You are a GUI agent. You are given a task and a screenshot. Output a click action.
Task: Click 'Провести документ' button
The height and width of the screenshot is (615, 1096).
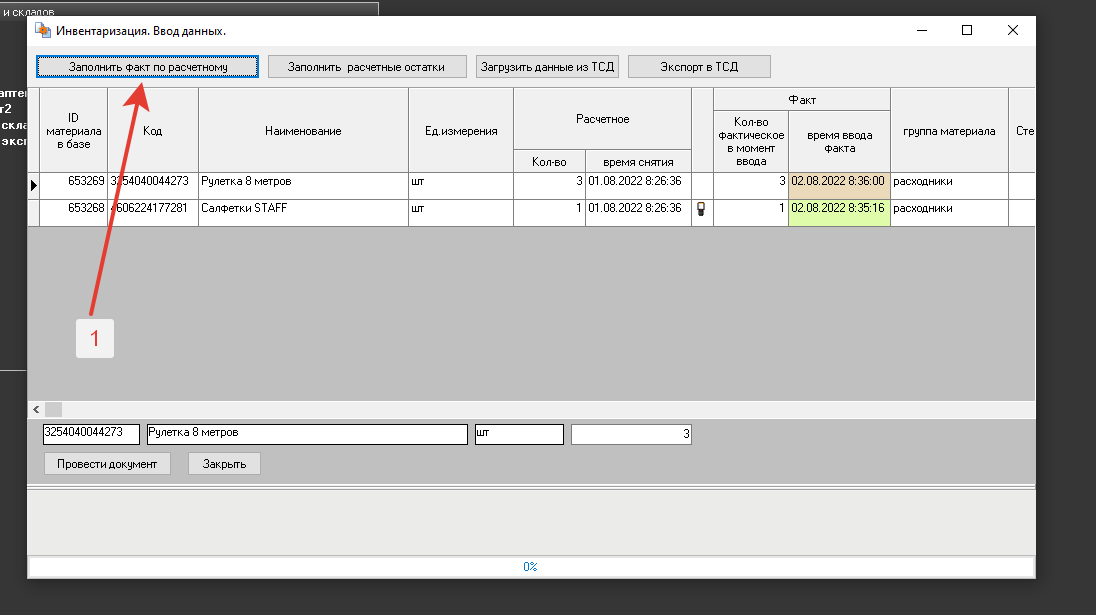click(107, 464)
